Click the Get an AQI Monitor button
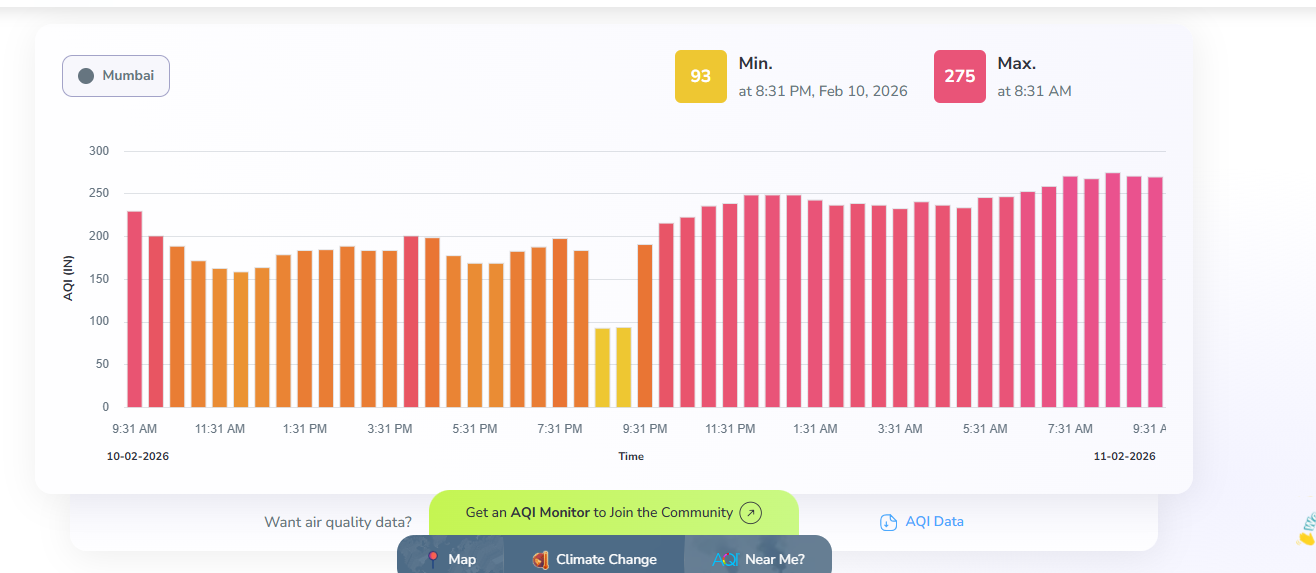The width and height of the screenshot is (1316, 573). point(613,513)
